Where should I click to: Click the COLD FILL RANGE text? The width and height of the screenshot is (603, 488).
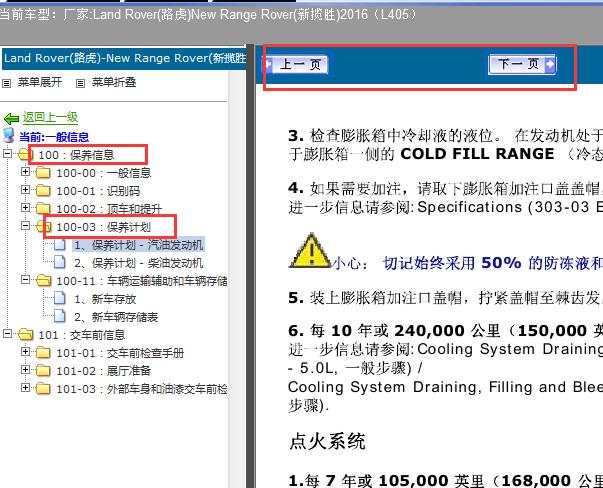tap(477, 154)
